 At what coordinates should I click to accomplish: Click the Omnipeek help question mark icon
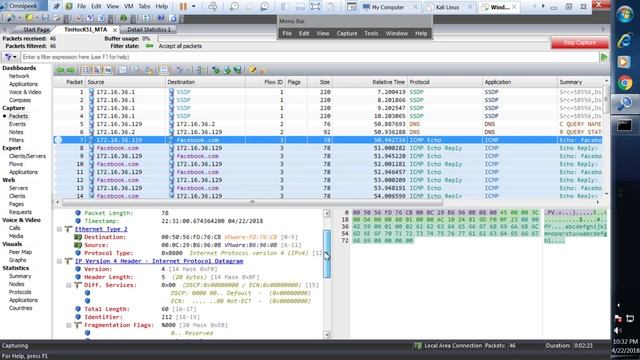(x=161, y=18)
